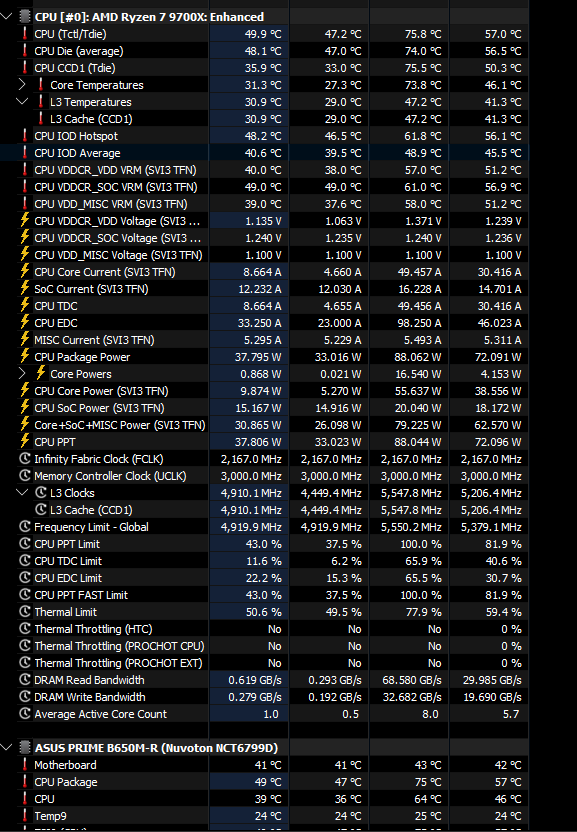Image resolution: width=577 pixels, height=832 pixels.
Task: Click the thermometer icon beside Motherboard sensor
Action: 24,765
